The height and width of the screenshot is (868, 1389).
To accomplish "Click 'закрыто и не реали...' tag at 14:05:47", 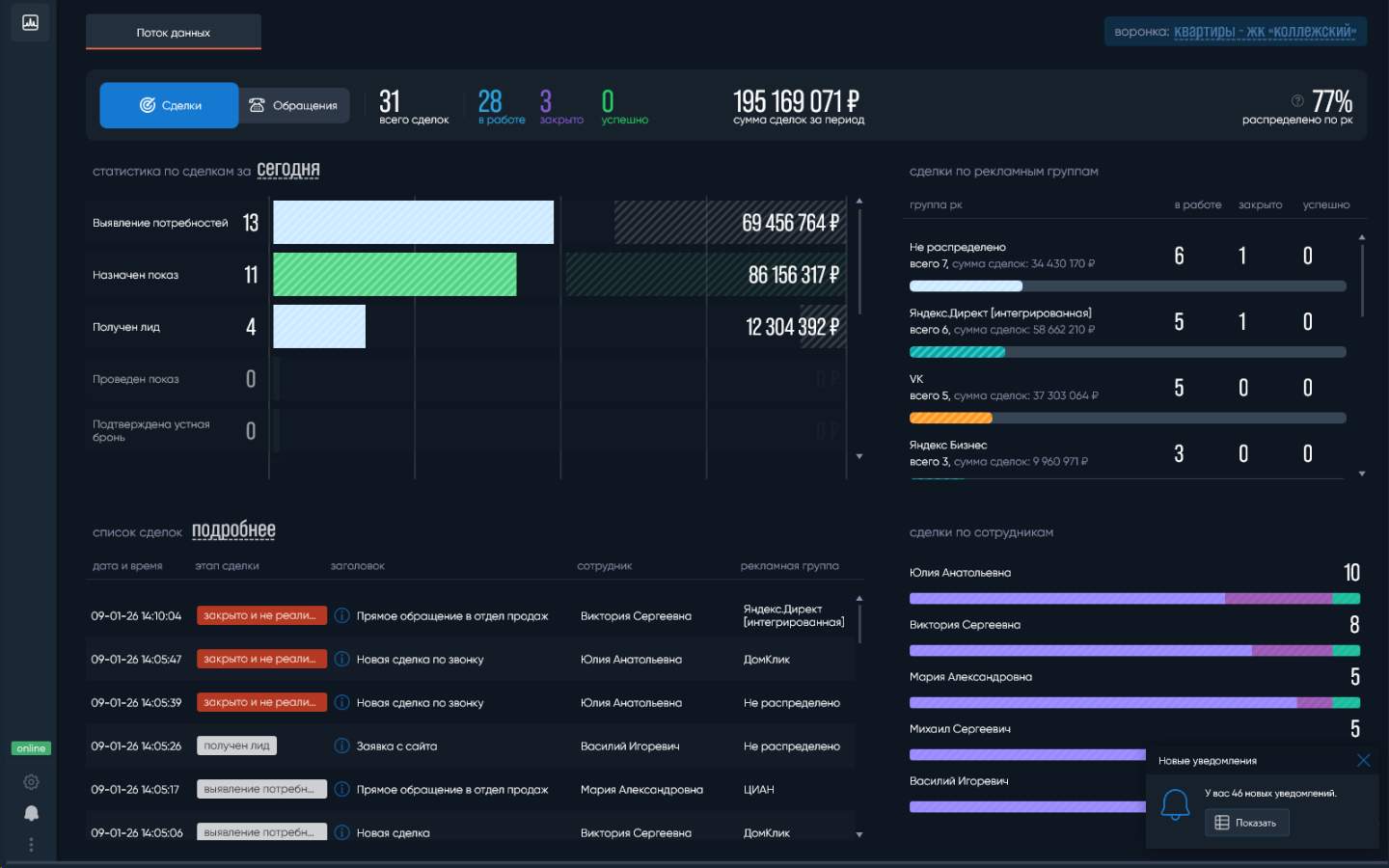I will [261, 659].
